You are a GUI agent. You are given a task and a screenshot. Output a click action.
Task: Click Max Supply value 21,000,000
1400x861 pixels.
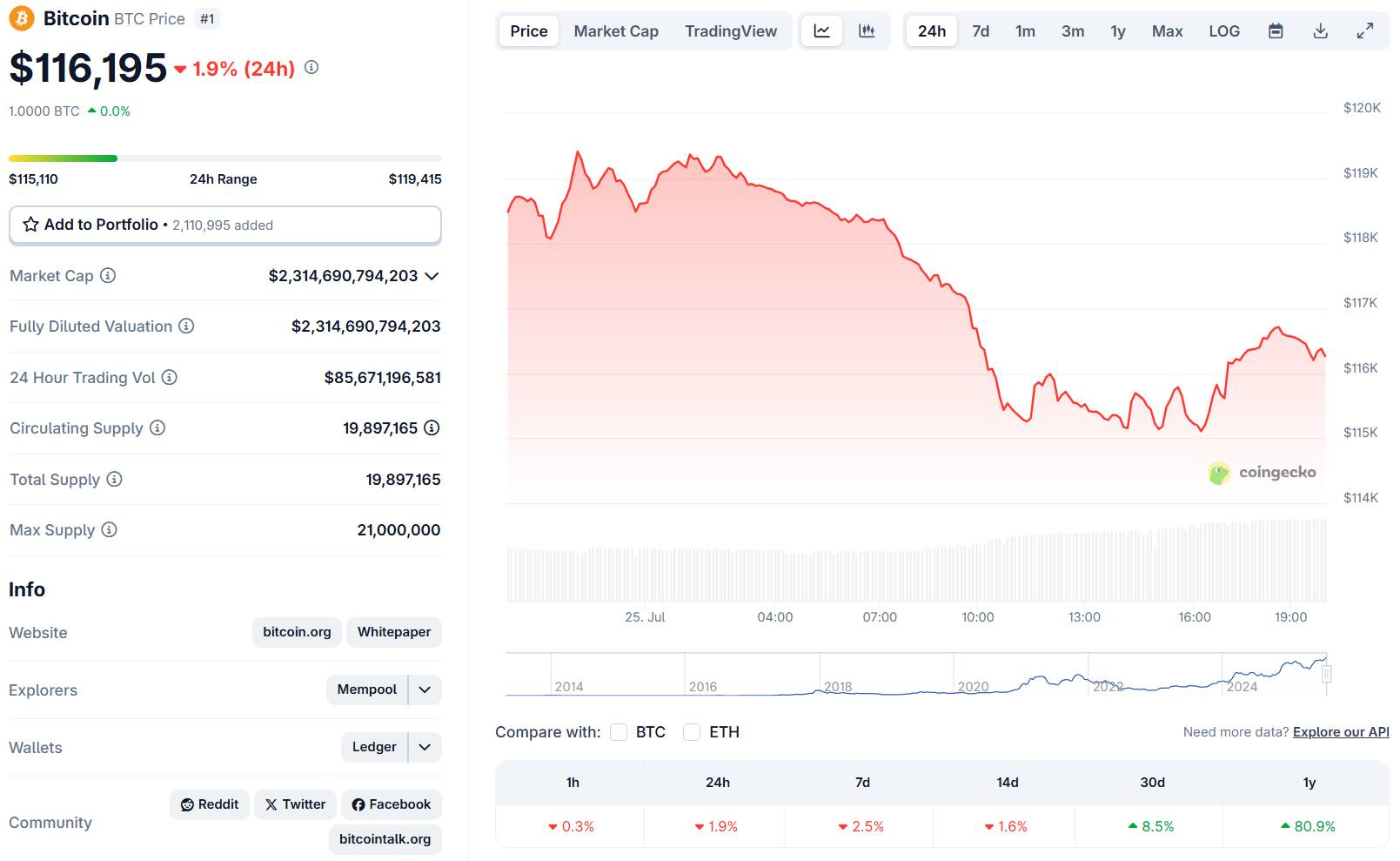(x=399, y=530)
